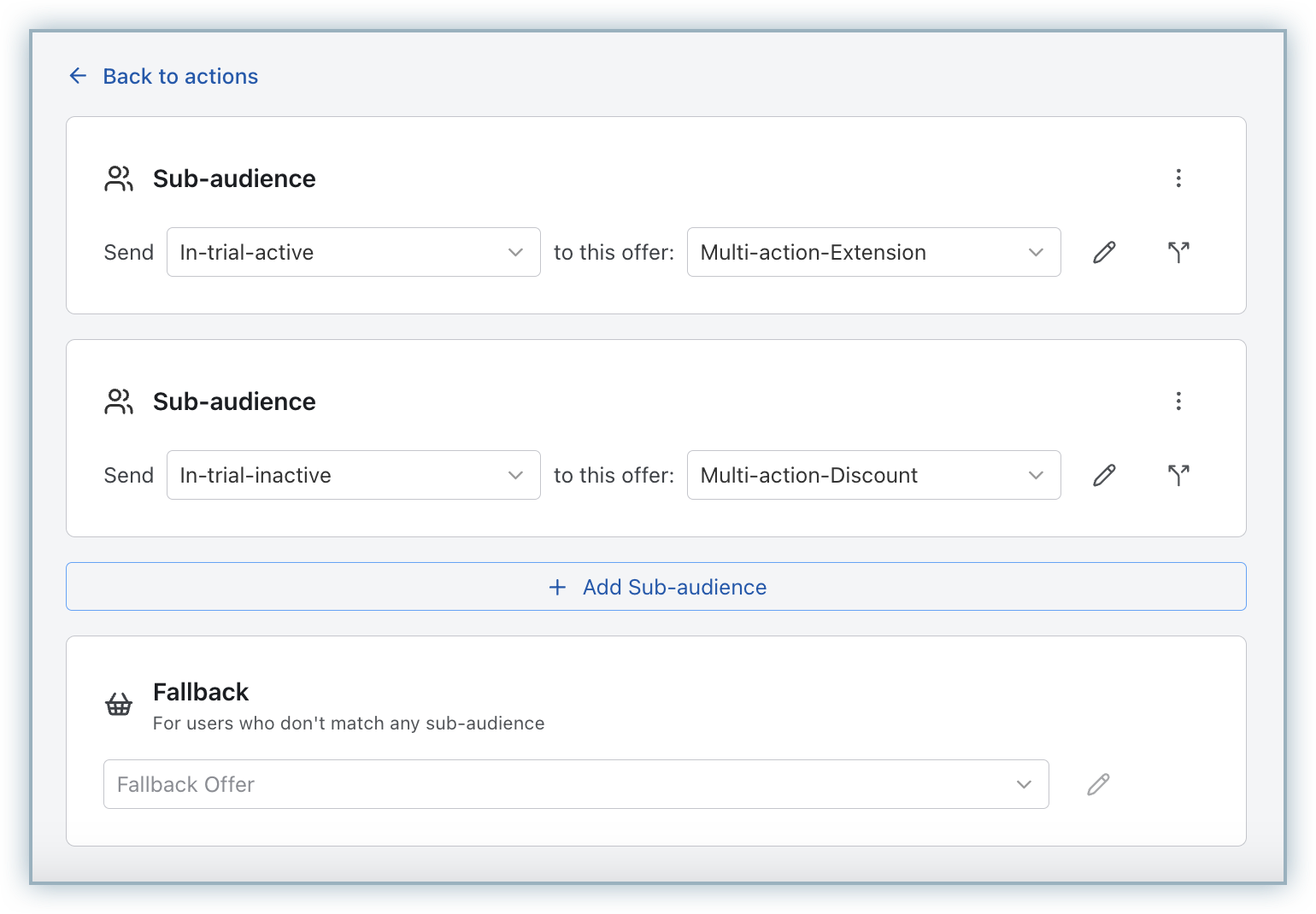Click the plus icon in Add Sub-audience

click(x=557, y=587)
